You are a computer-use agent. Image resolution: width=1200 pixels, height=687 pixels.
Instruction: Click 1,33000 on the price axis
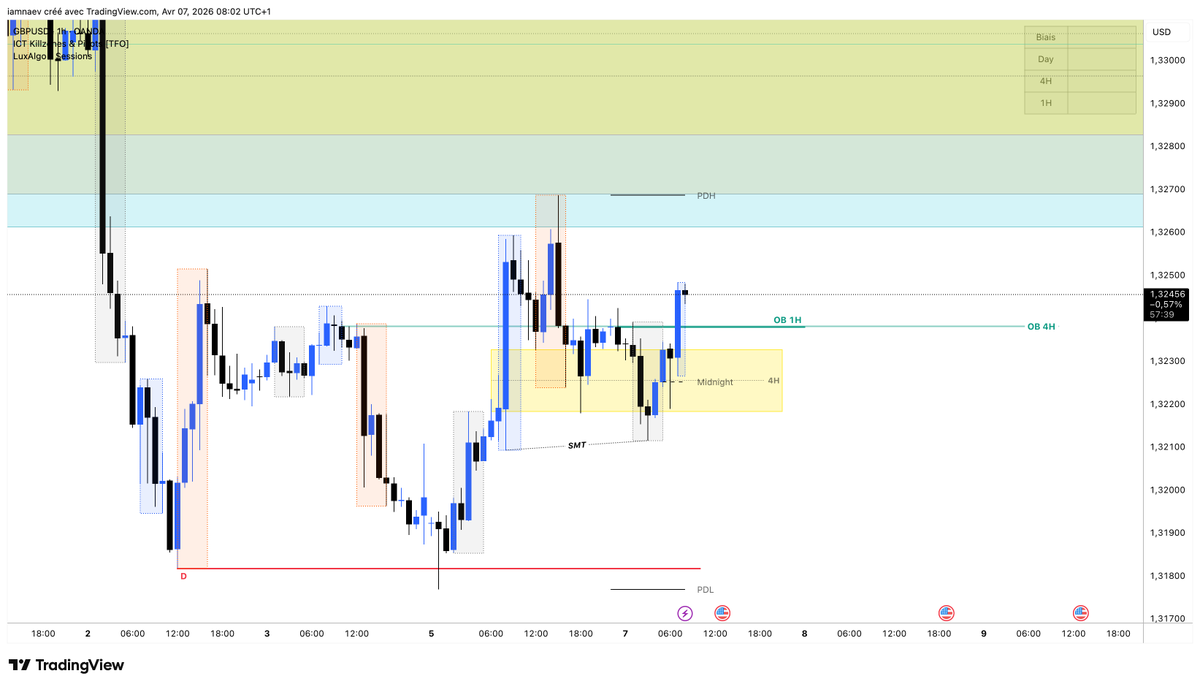click(x=1167, y=60)
